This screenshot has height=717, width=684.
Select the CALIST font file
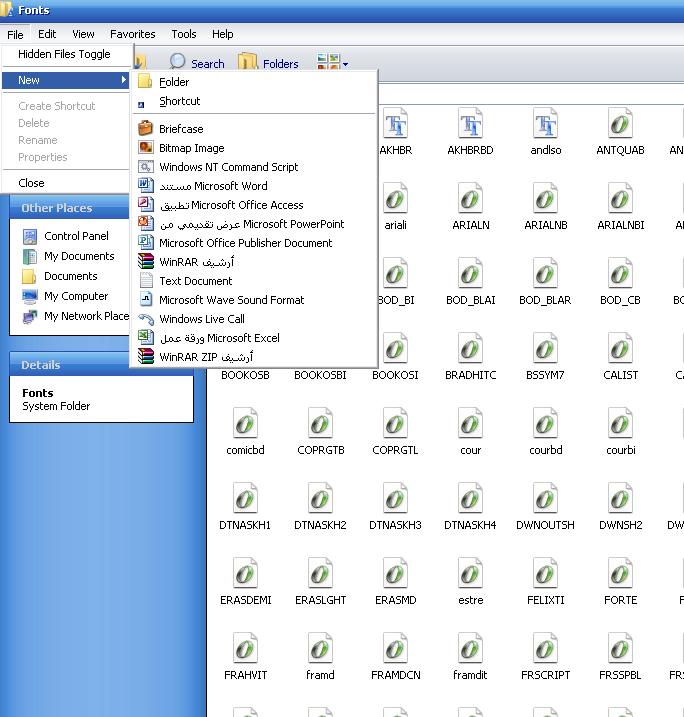click(620, 357)
